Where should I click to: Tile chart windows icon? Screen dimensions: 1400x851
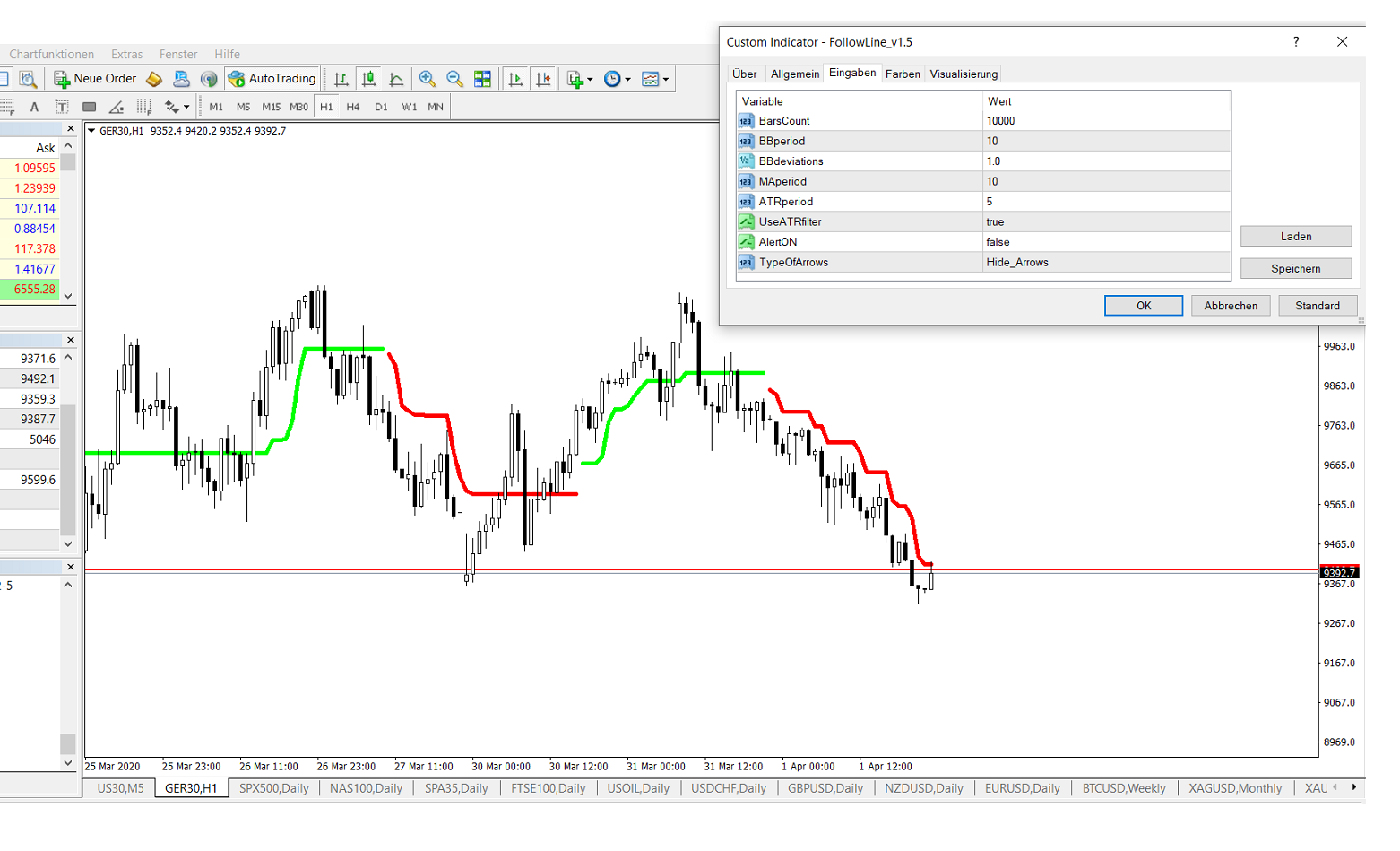482,79
